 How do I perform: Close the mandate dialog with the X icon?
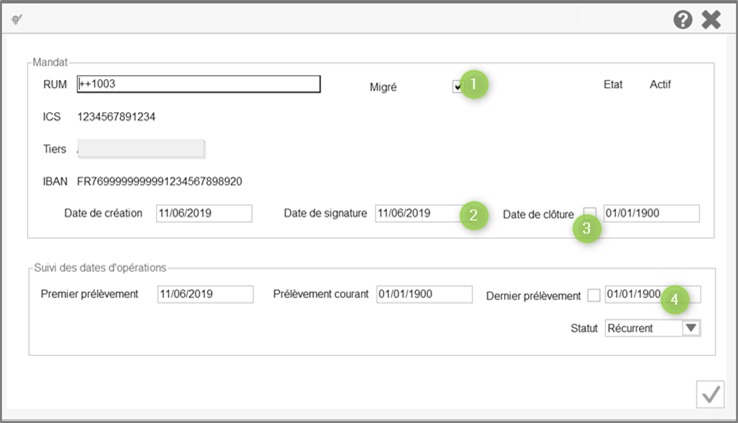(x=712, y=19)
